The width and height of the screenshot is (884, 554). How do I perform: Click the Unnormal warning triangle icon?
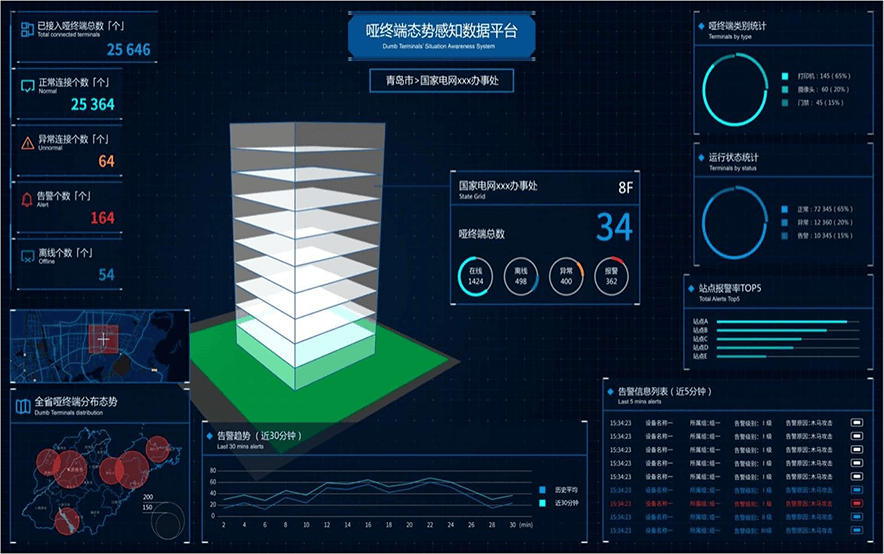pos(27,141)
